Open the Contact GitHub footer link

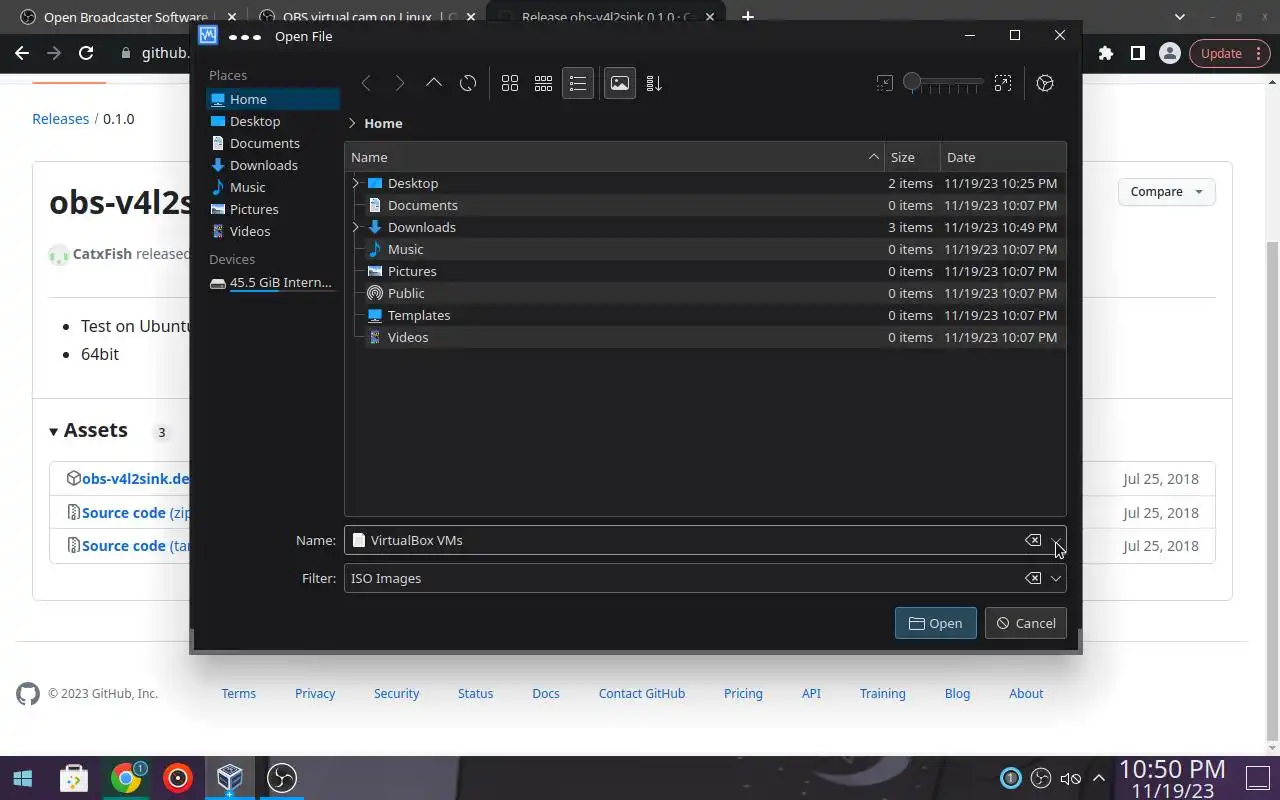(642, 693)
